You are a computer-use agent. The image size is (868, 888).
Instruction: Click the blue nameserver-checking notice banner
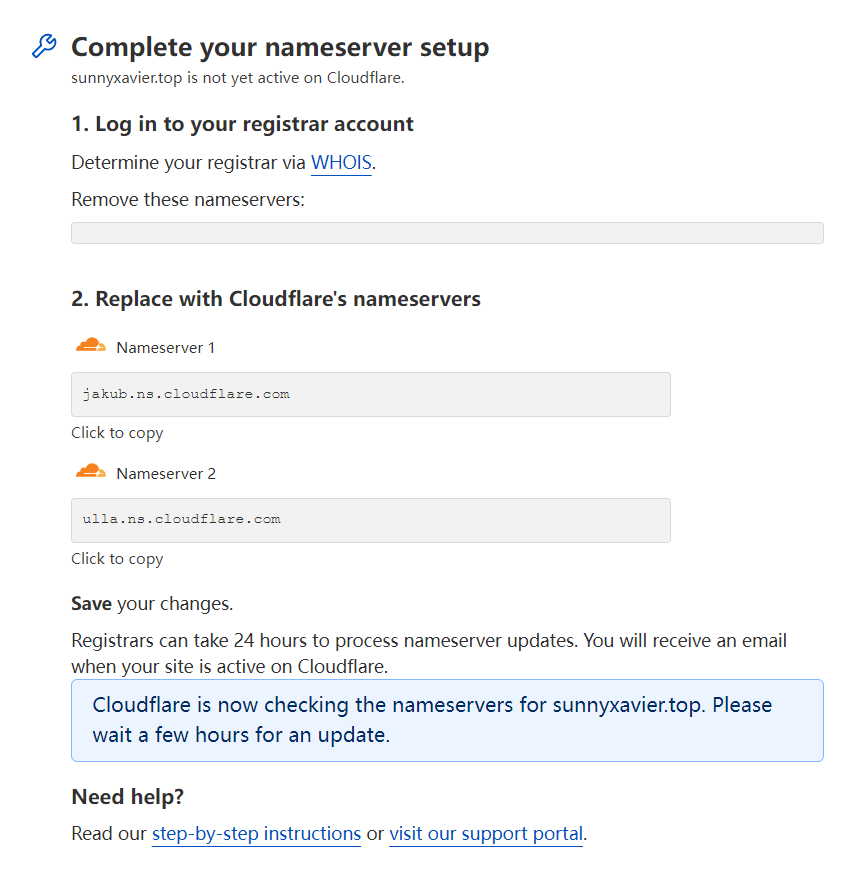click(447, 720)
